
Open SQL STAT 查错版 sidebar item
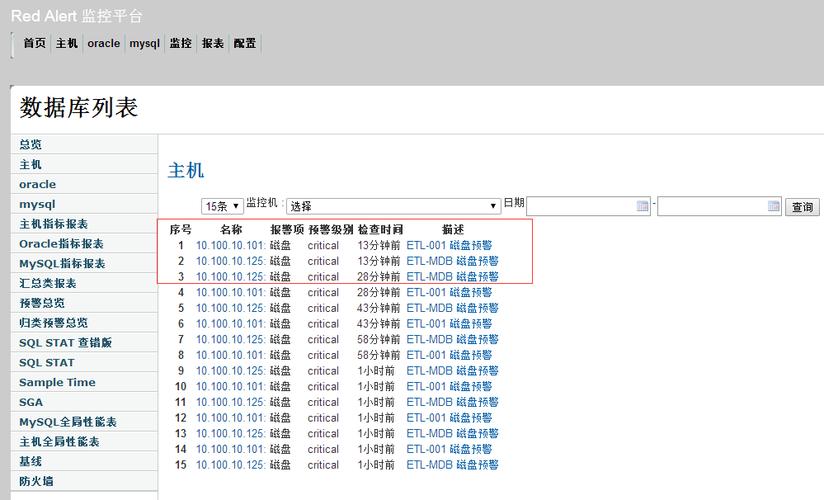[84, 343]
